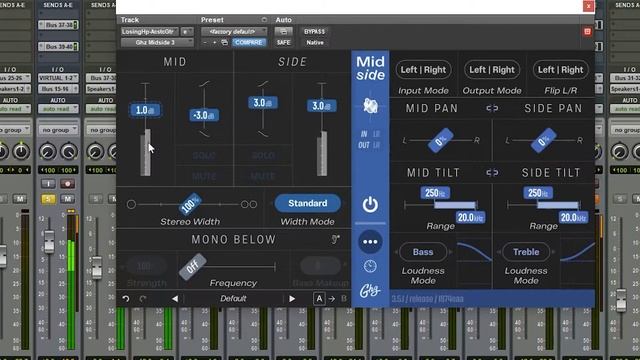
Task: Click the Mid Pan 0% handle
Action: [x=440, y=141]
